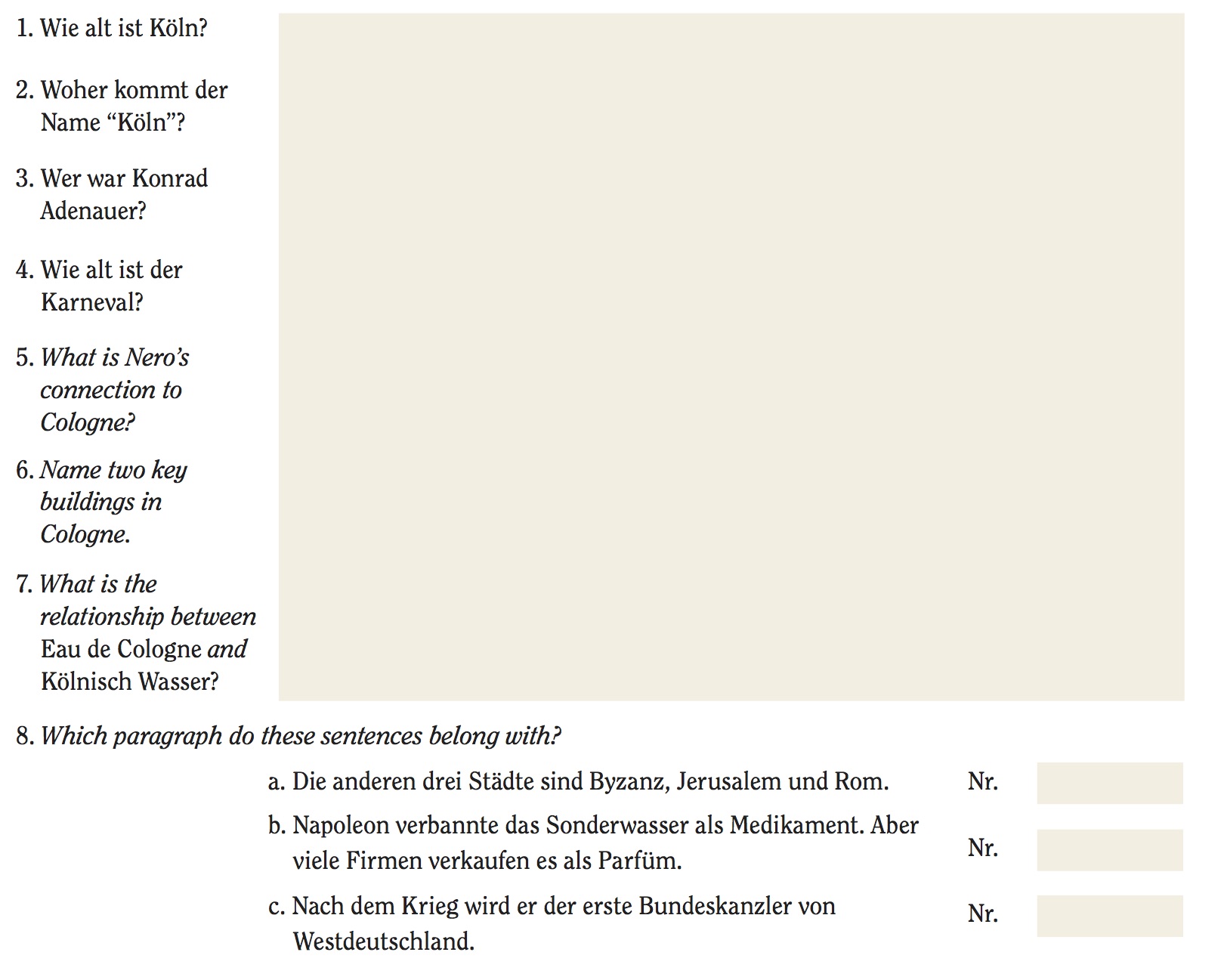Click the word 'Westdeutschland.' in sentence c
Image resolution: width=1221 pixels, height=980 pixels.
click(383, 941)
